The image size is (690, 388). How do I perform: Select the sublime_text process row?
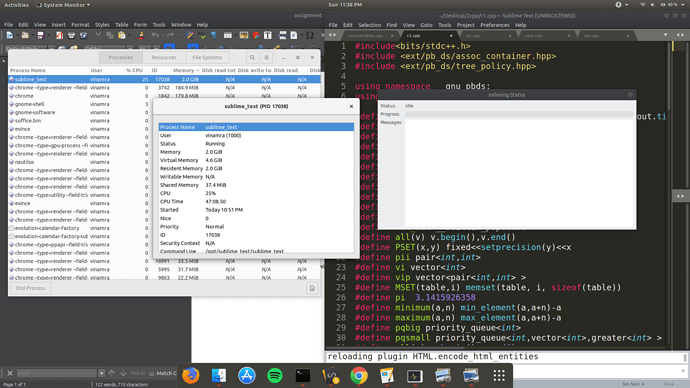[165, 79]
